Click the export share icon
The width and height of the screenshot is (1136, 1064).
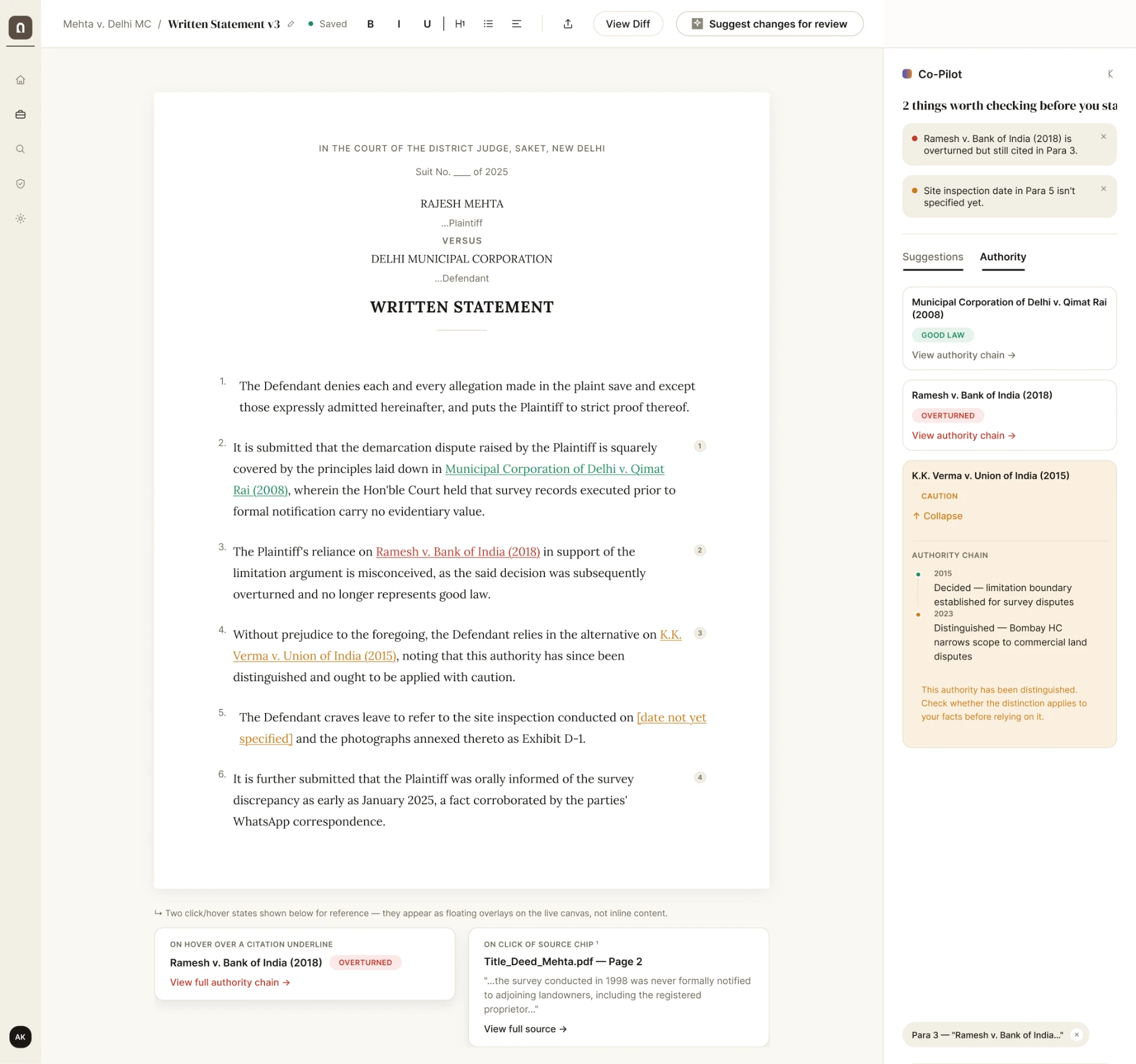tap(568, 24)
